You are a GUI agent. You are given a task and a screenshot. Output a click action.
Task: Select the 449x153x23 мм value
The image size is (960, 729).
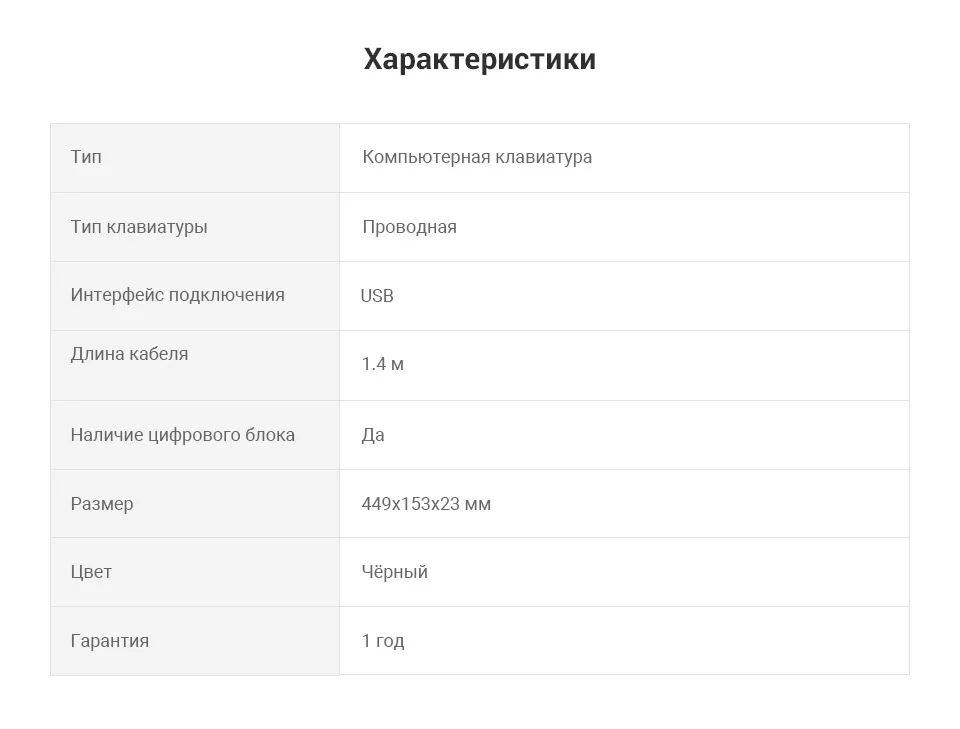pos(426,504)
